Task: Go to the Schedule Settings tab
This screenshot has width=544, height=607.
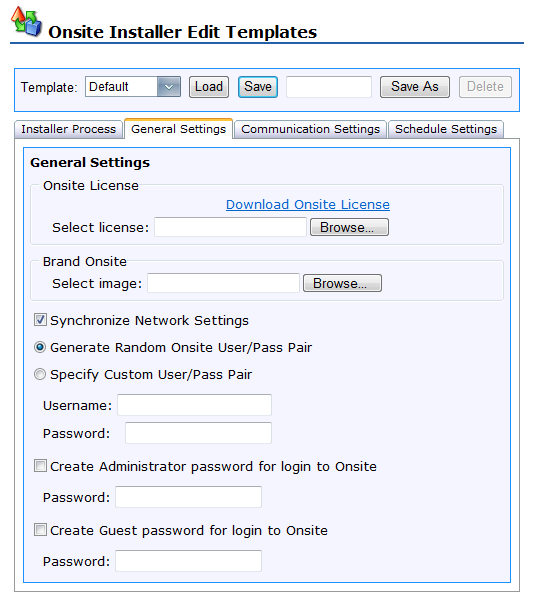Action: [x=446, y=129]
